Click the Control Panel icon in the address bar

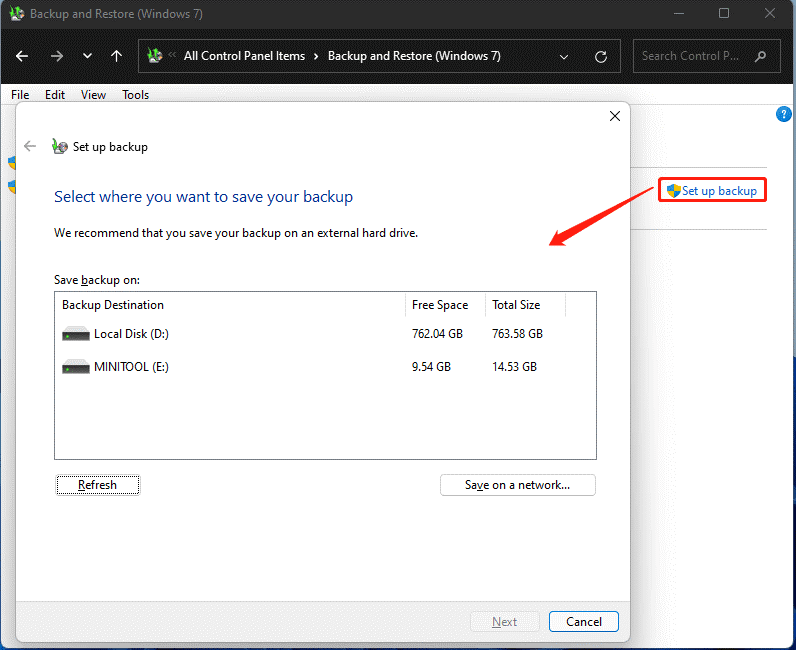(156, 56)
